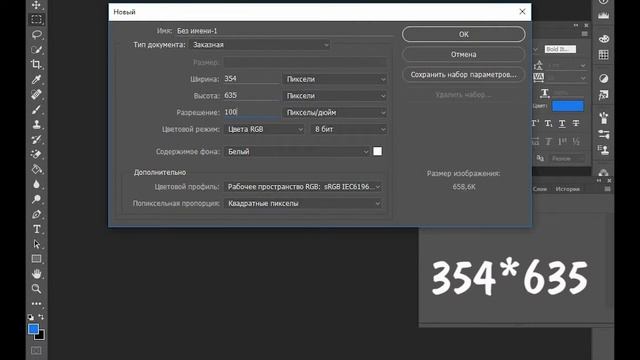Select the History Brush tool
The image size is (640, 360).
click(36, 139)
